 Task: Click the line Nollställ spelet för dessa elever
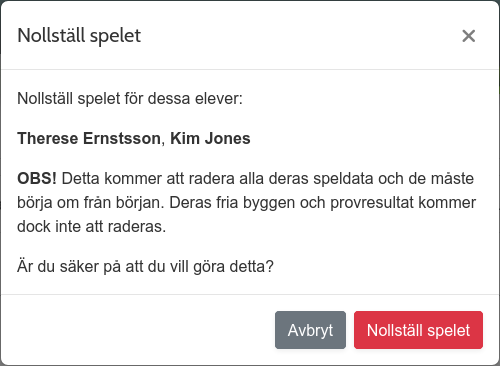click(x=130, y=99)
